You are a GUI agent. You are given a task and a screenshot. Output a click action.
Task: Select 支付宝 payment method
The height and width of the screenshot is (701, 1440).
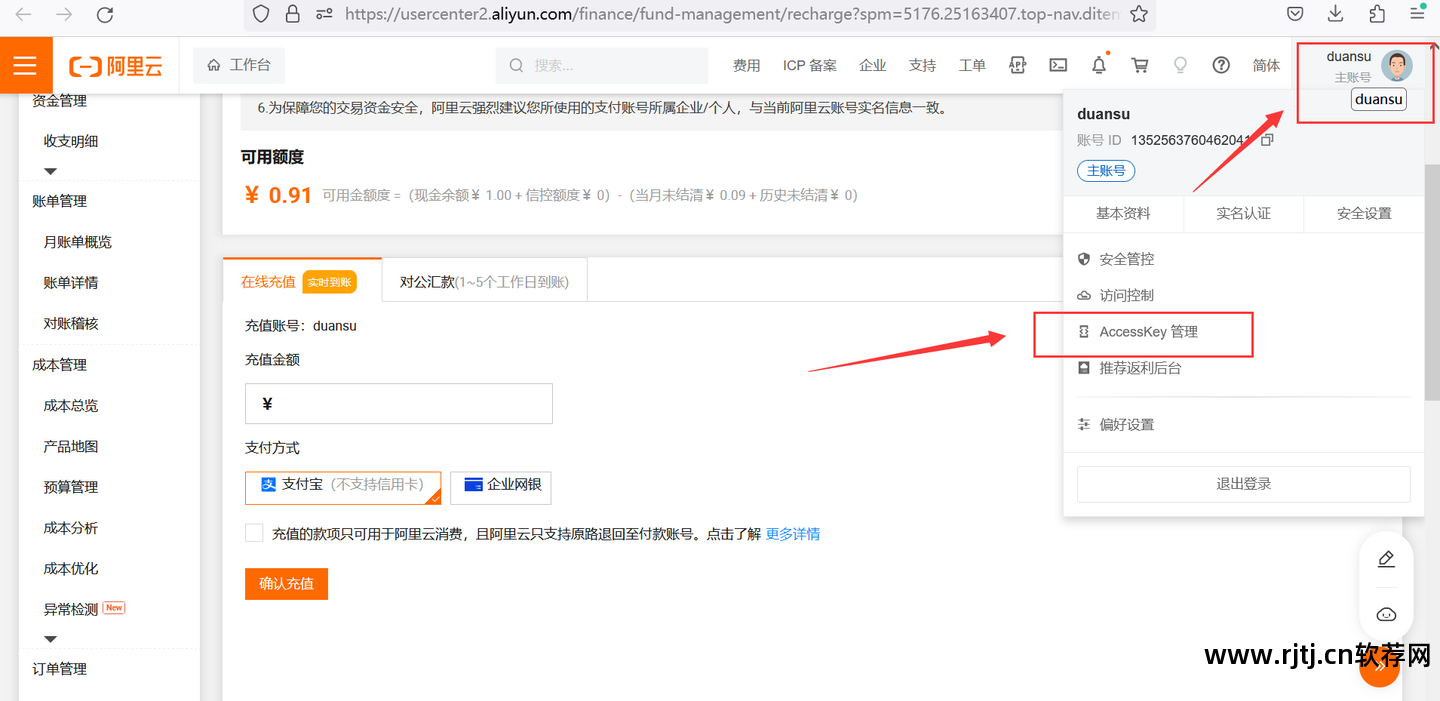tap(343, 488)
